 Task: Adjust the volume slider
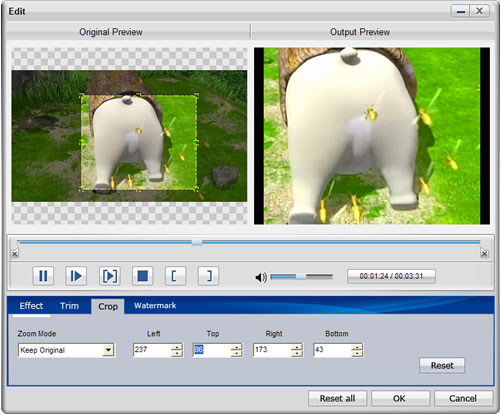point(301,277)
